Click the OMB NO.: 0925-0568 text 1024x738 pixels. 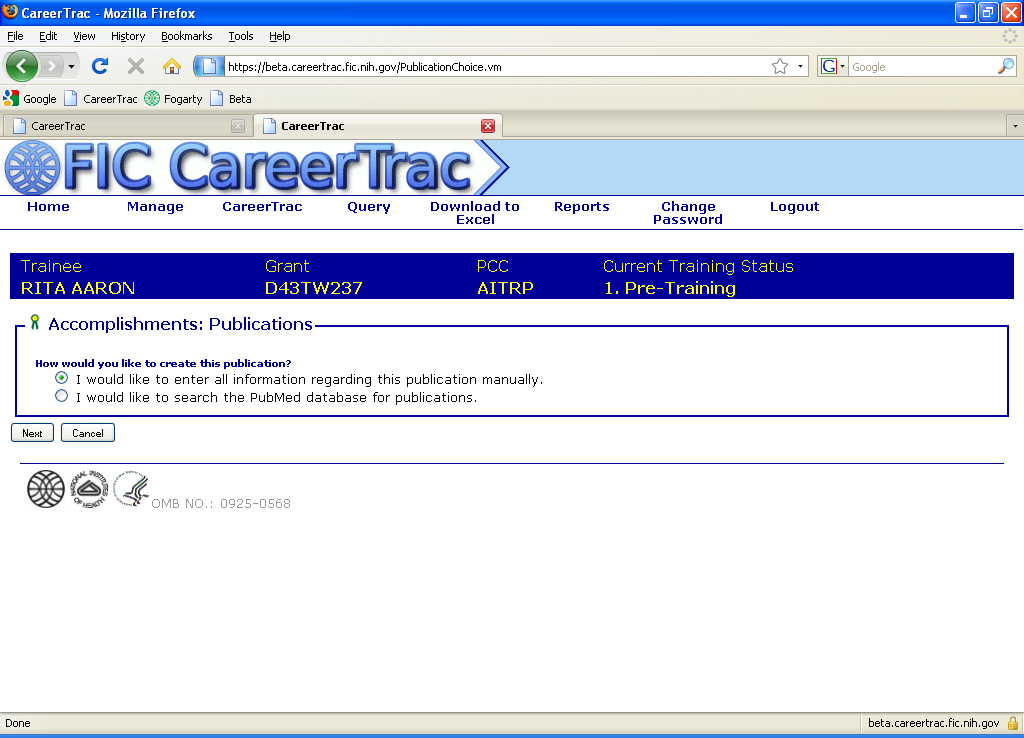coord(221,504)
